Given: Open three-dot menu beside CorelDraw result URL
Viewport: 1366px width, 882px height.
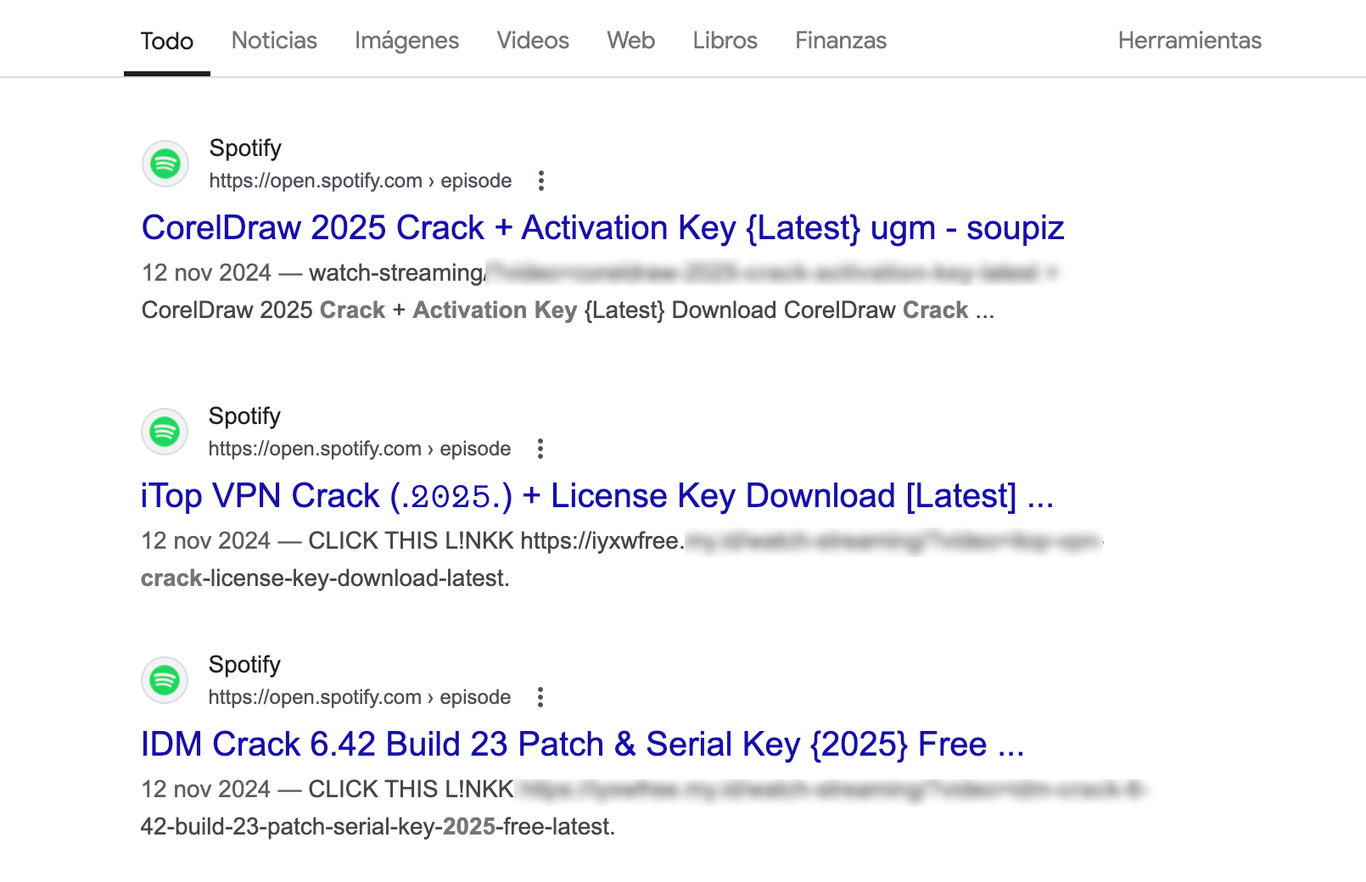Looking at the screenshot, I should (541, 181).
